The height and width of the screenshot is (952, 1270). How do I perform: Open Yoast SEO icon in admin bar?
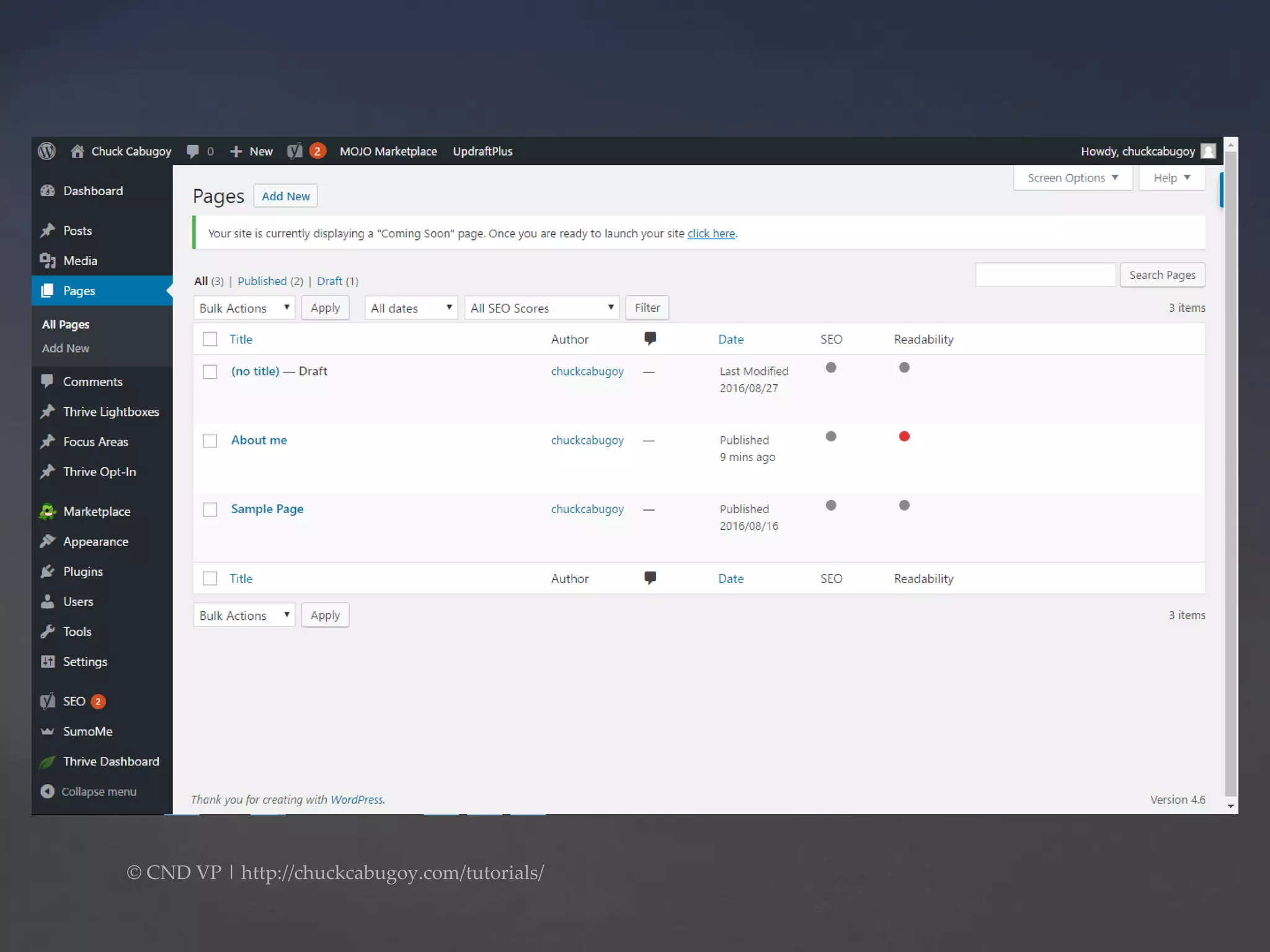tap(295, 151)
